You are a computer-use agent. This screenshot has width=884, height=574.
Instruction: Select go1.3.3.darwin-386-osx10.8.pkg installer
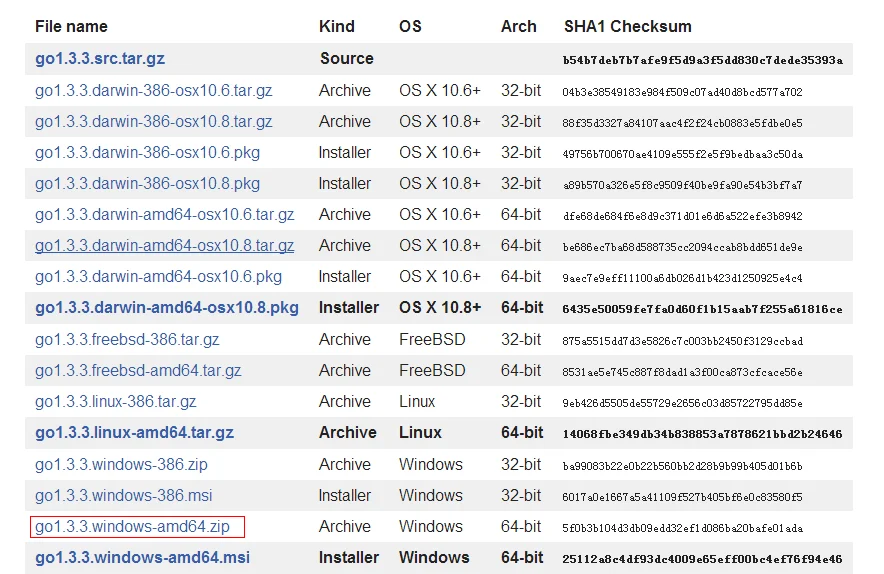(x=147, y=183)
